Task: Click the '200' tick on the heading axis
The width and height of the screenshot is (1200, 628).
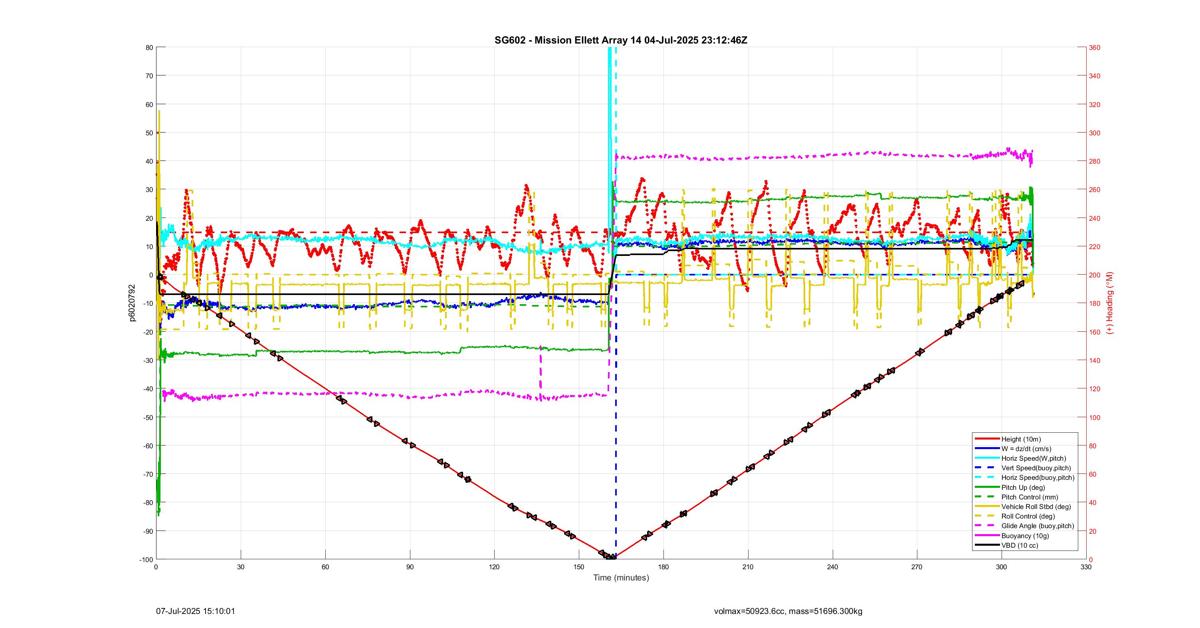Action: [1095, 275]
